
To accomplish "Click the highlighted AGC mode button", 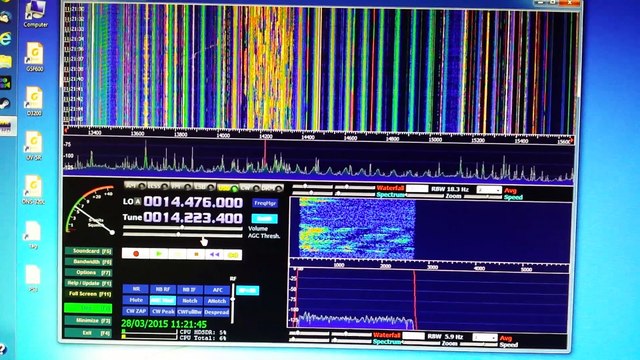I will [x=162, y=300].
